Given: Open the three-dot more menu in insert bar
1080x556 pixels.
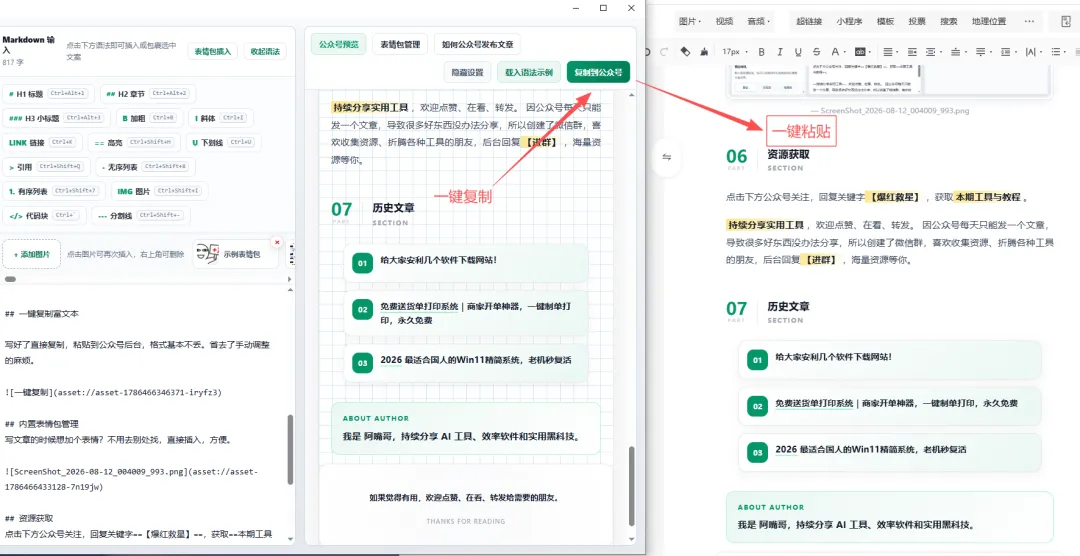Looking at the screenshot, I should click(x=1029, y=21).
